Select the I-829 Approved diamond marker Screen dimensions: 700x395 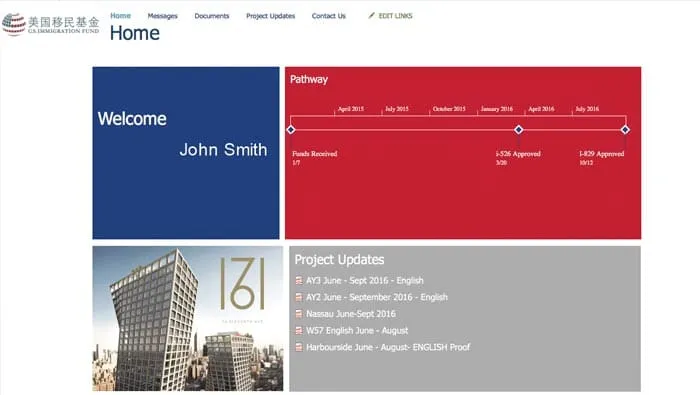coord(625,129)
